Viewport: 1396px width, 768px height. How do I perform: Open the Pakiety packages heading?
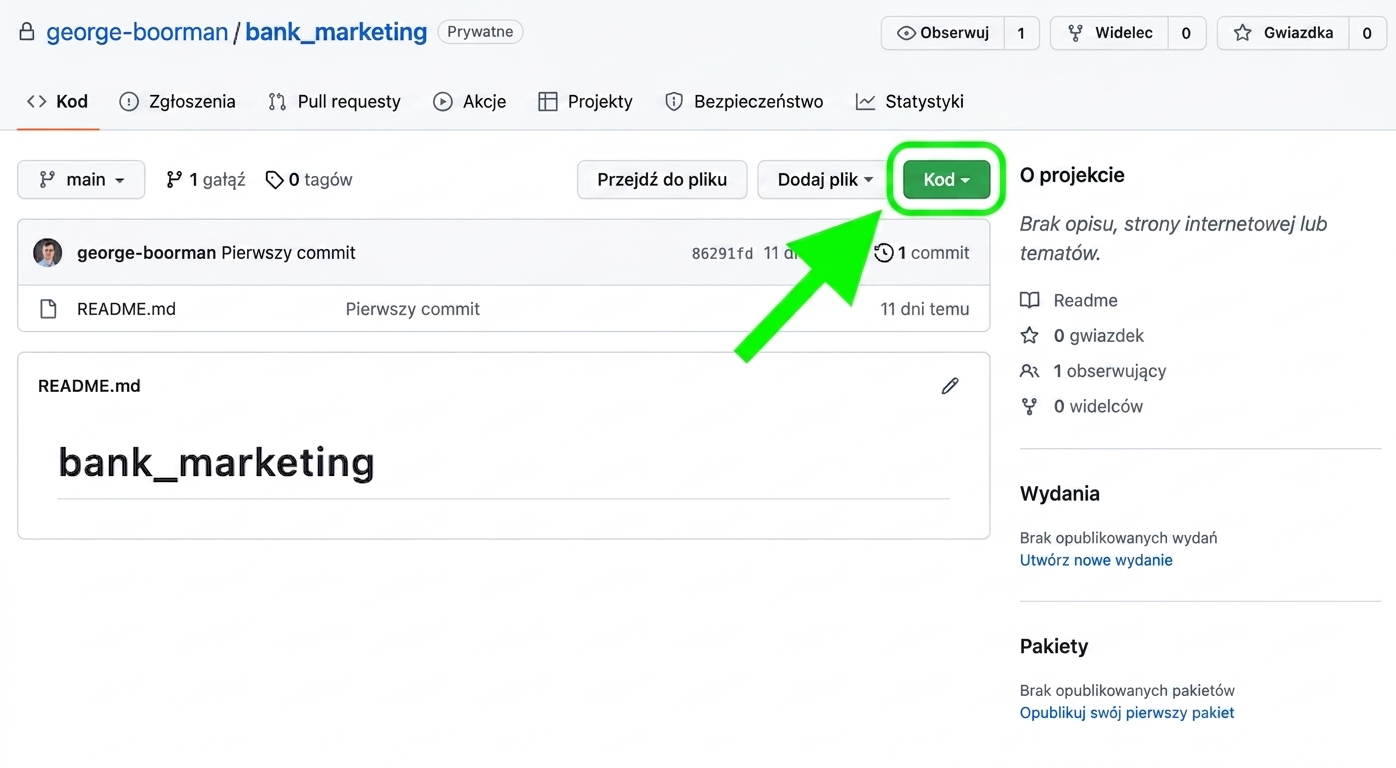[1054, 647]
